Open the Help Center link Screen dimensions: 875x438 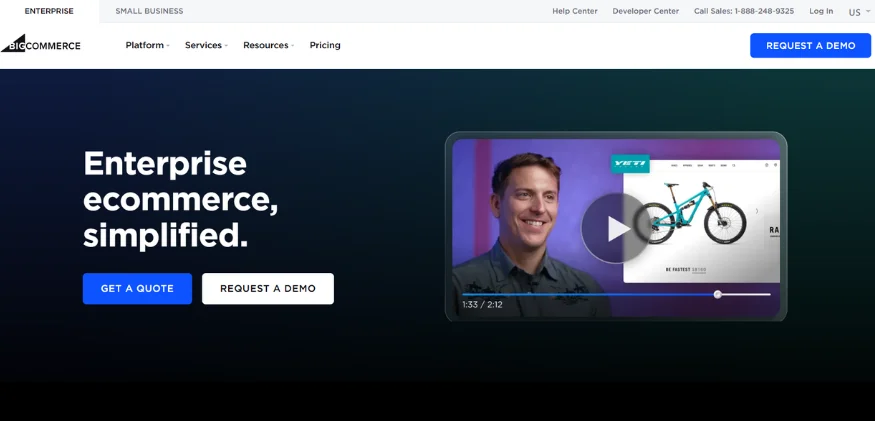pos(575,11)
